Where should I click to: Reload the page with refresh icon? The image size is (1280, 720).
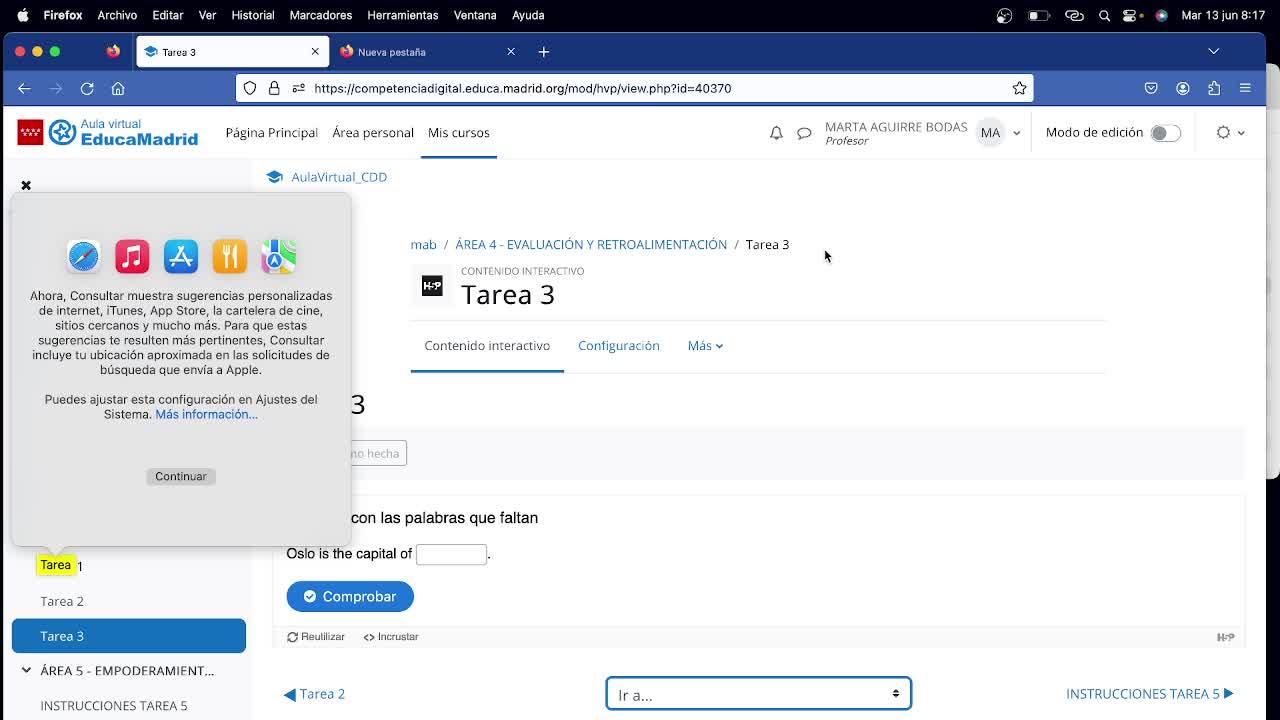coord(87,88)
